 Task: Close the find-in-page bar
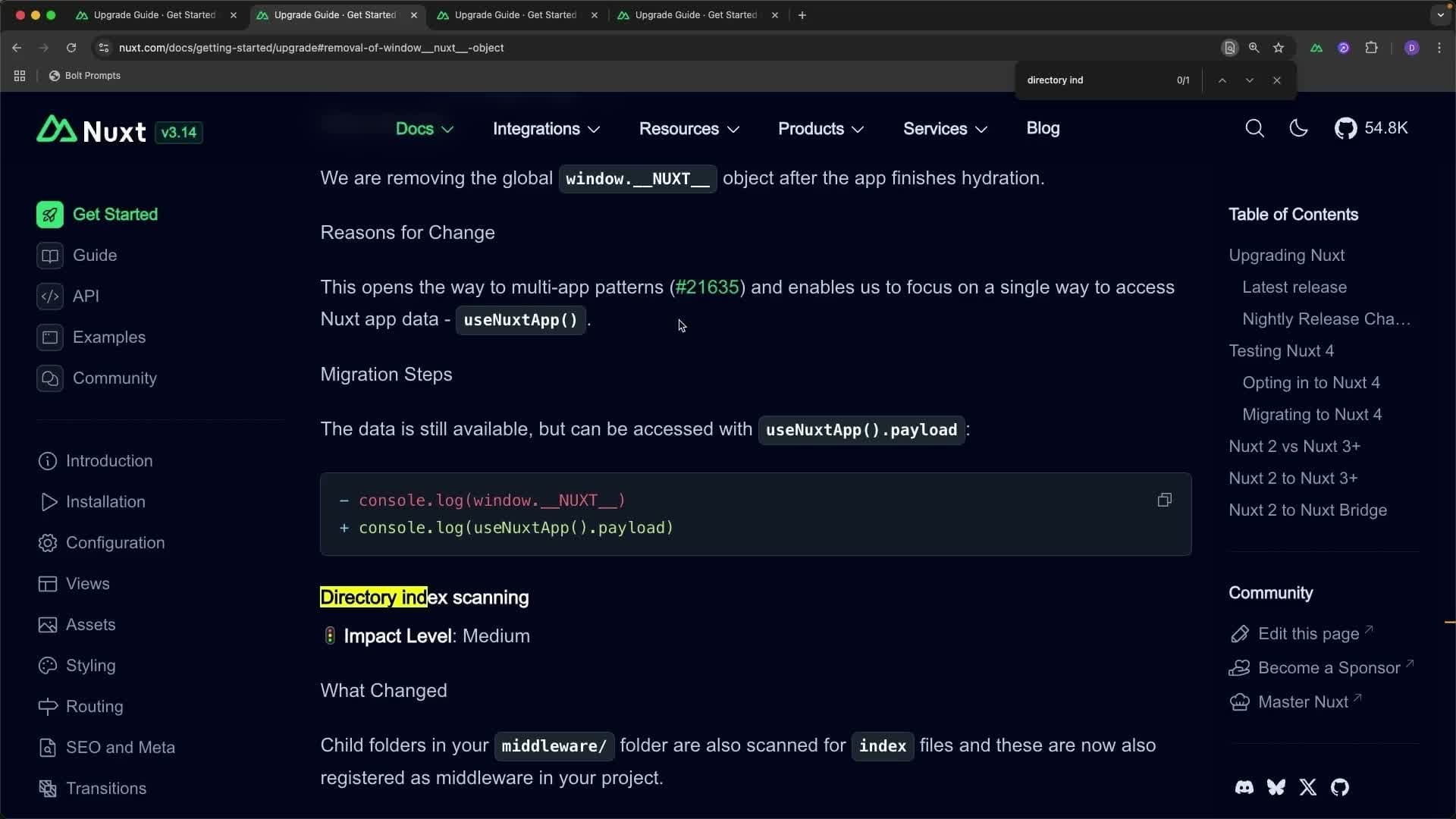[1276, 80]
